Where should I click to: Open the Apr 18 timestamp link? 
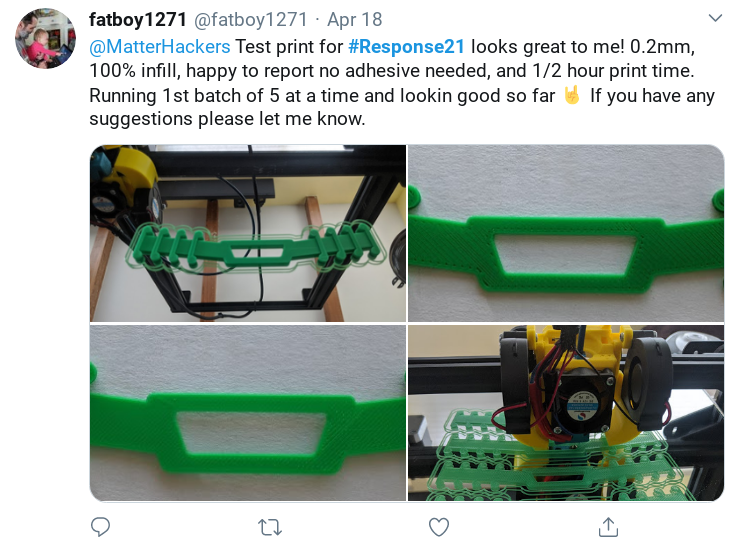[x=354, y=19]
